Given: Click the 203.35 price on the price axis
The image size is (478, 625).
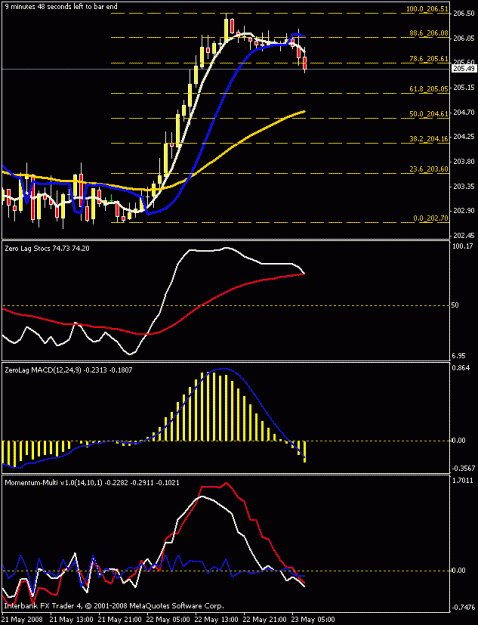Looking at the screenshot, I should coord(464,187).
